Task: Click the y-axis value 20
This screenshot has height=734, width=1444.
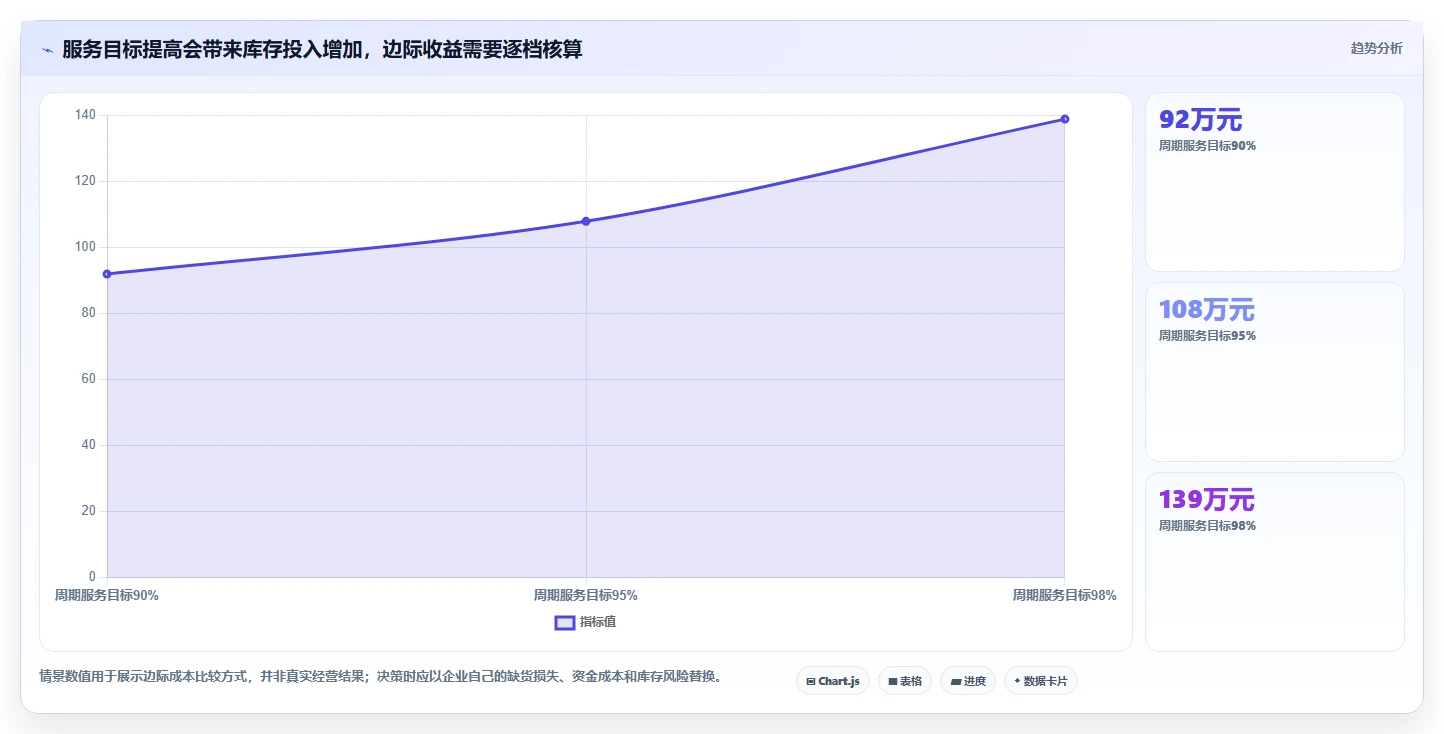Action: [90, 511]
